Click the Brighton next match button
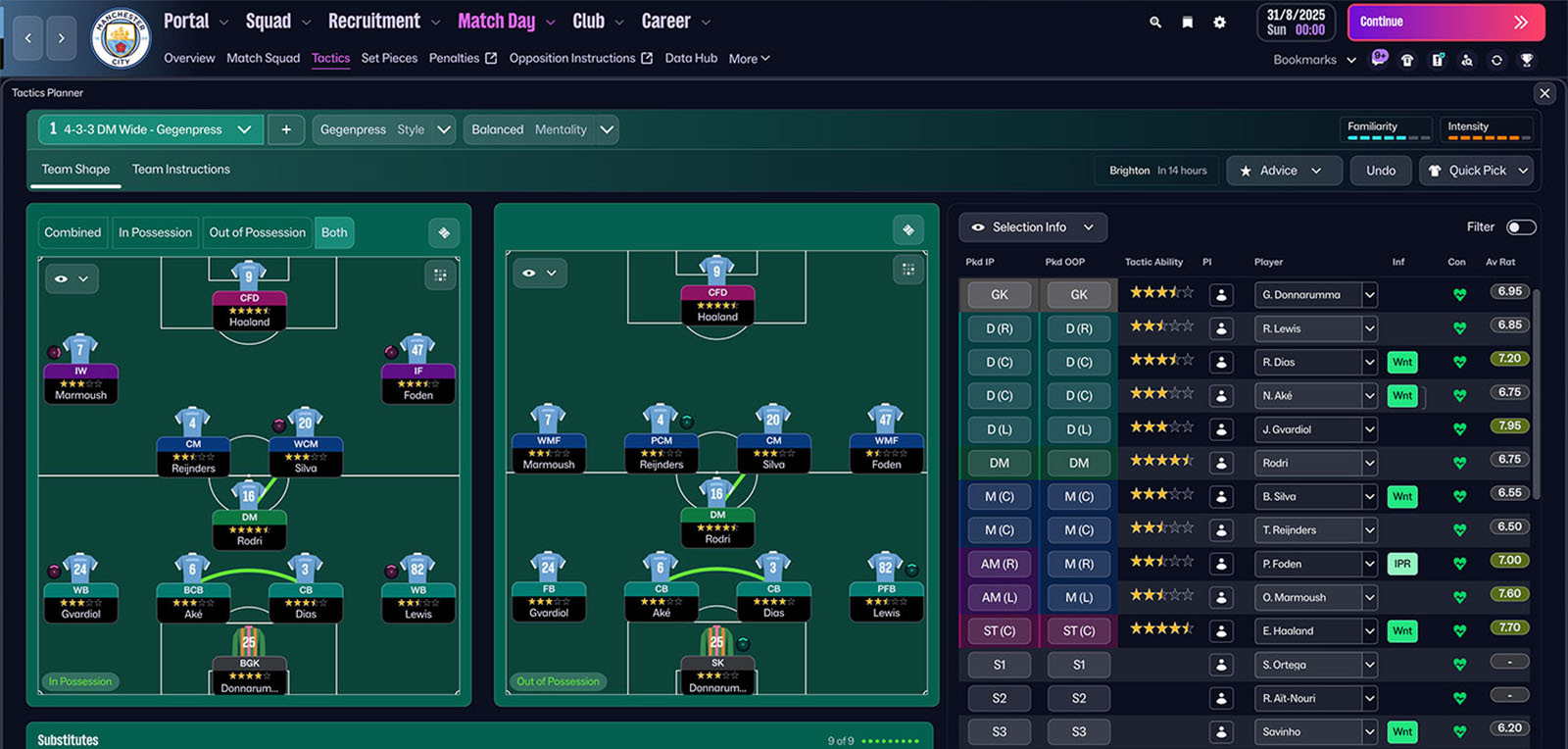This screenshot has width=1568, height=749. coord(1157,171)
